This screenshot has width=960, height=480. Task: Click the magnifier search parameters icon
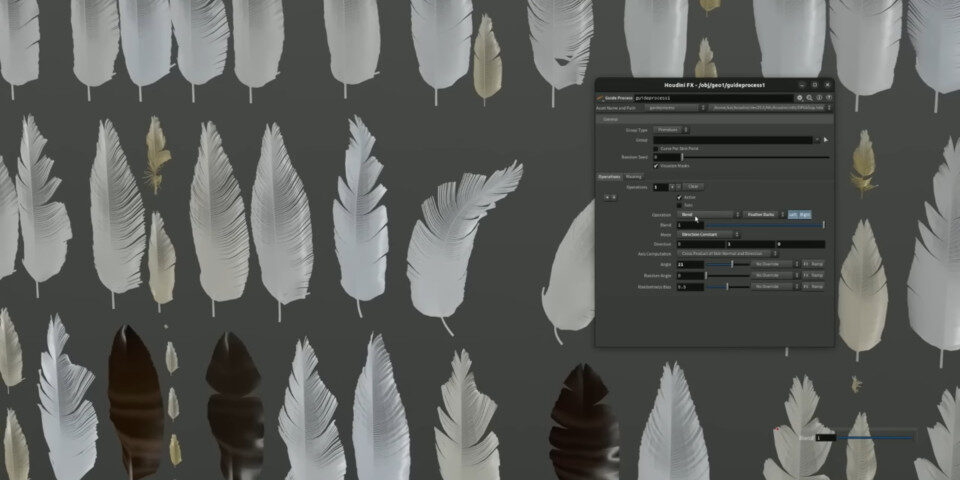click(809, 98)
